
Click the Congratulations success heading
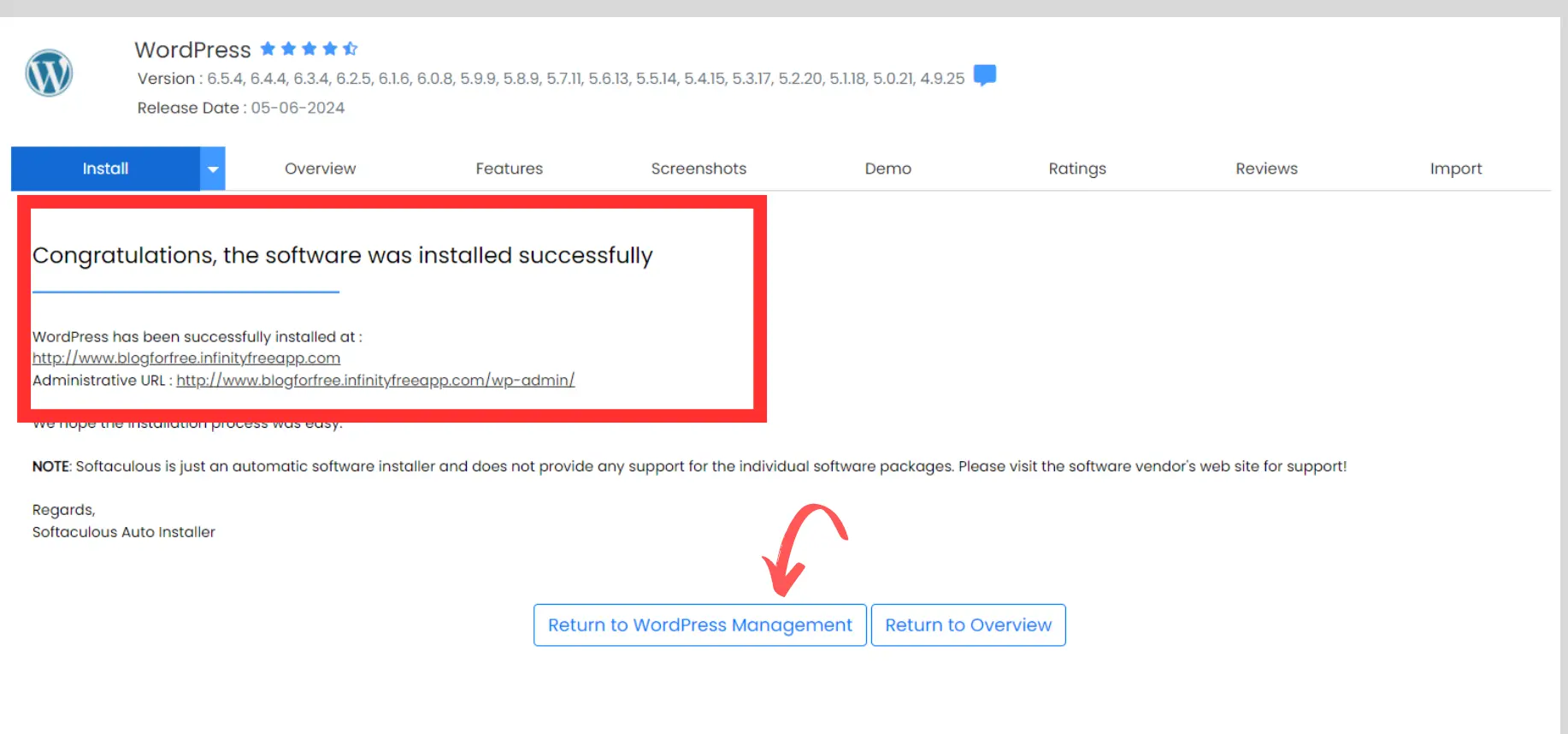click(x=342, y=255)
